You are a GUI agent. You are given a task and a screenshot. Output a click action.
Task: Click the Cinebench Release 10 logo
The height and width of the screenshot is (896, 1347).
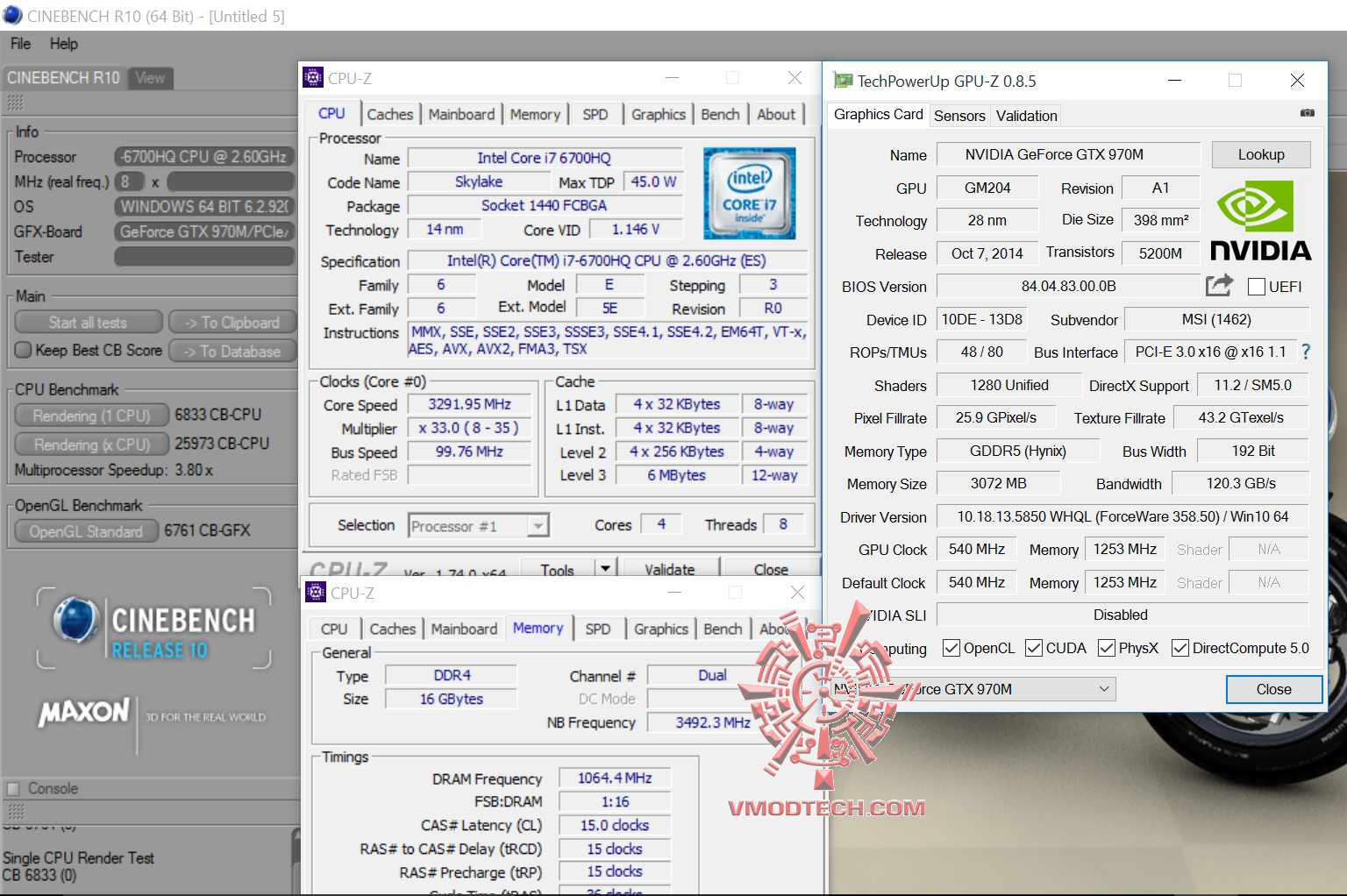[154, 628]
